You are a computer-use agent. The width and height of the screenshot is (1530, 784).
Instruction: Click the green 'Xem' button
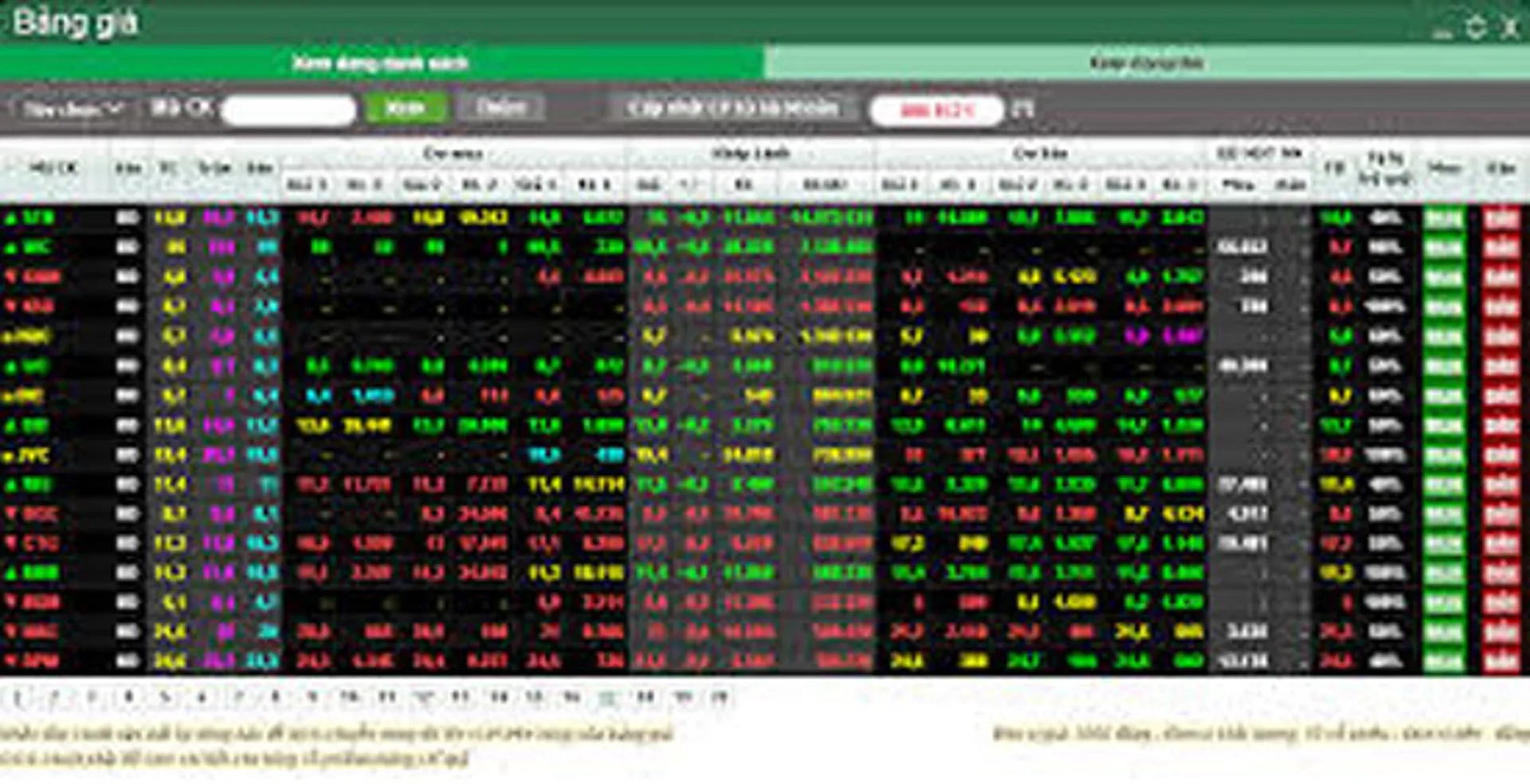point(405,108)
